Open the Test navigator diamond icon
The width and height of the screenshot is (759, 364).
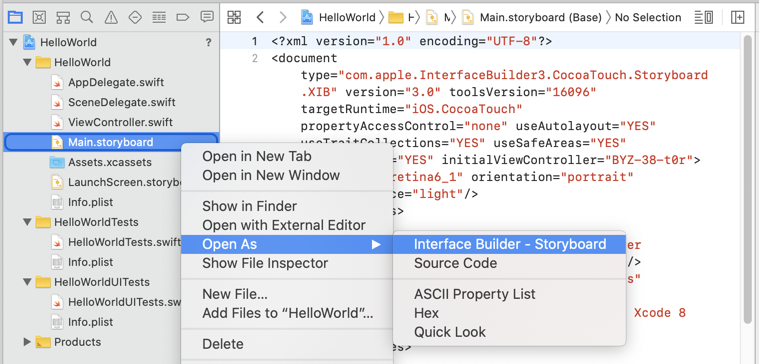(x=135, y=18)
